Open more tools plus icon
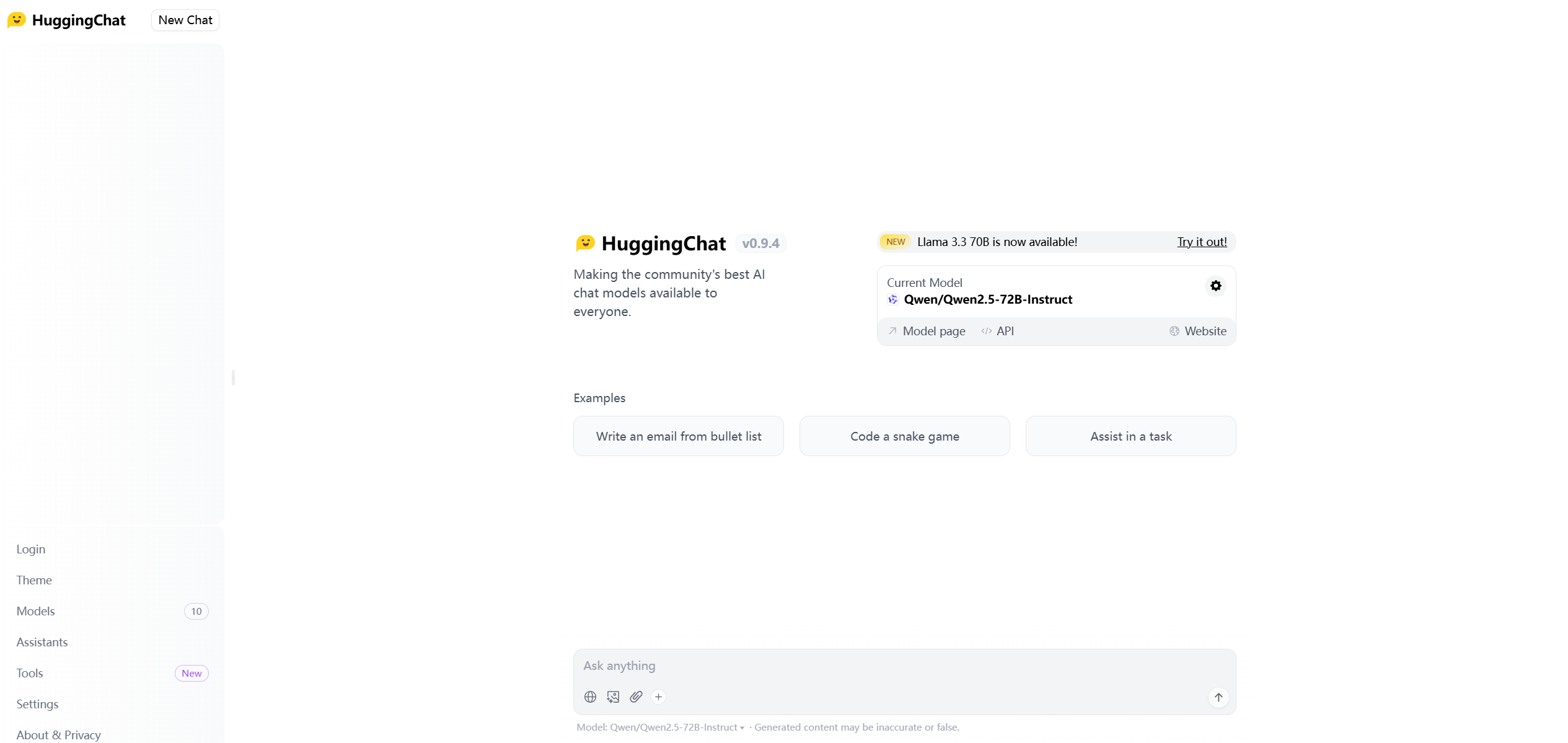Screen dimensions: 1568x743 [658, 697]
